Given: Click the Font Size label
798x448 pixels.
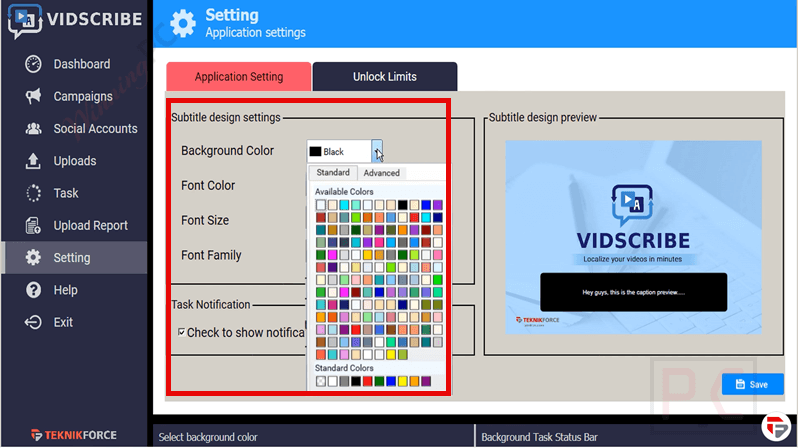Looking at the screenshot, I should click(x=205, y=220).
